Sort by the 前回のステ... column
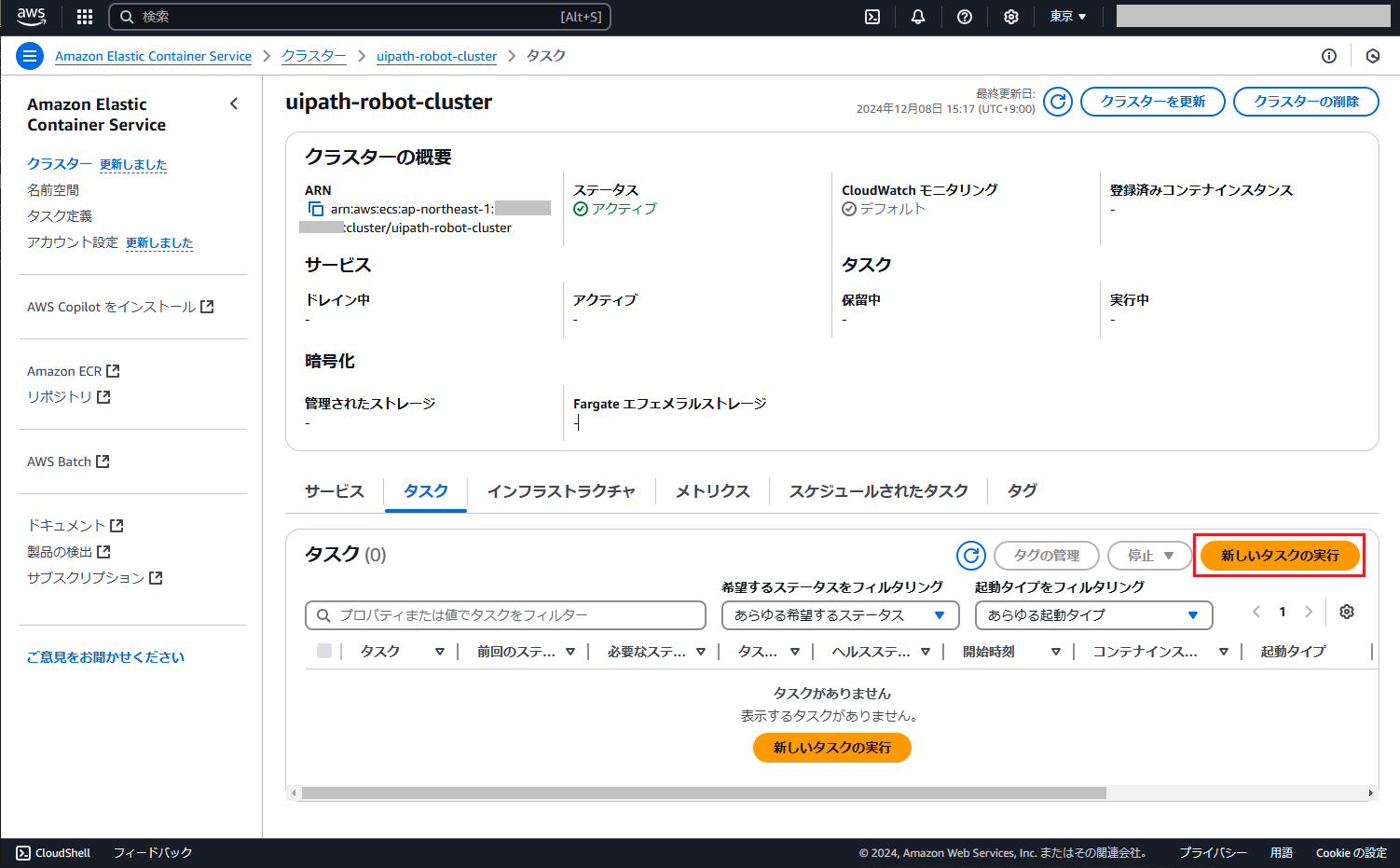The image size is (1400, 868). click(x=570, y=652)
